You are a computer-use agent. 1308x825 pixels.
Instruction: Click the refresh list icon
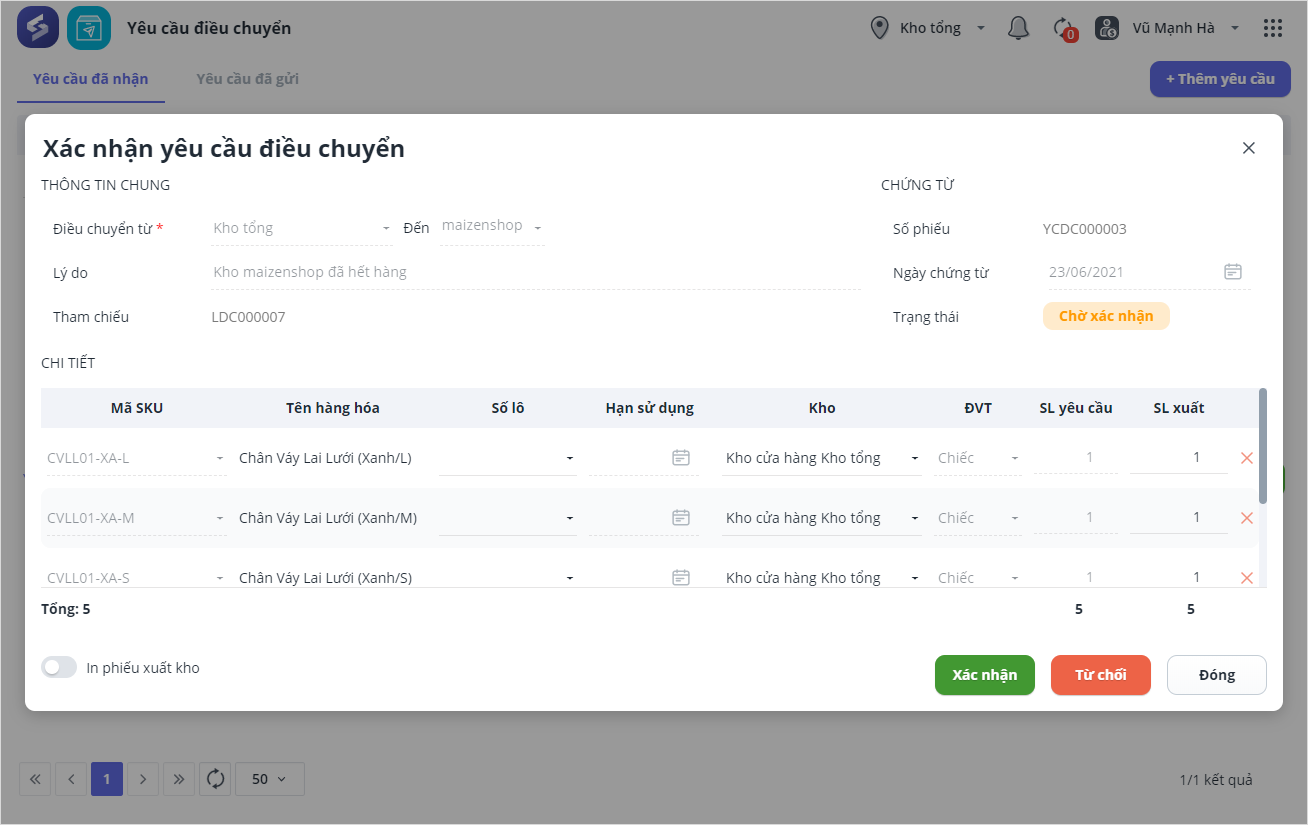tap(215, 779)
